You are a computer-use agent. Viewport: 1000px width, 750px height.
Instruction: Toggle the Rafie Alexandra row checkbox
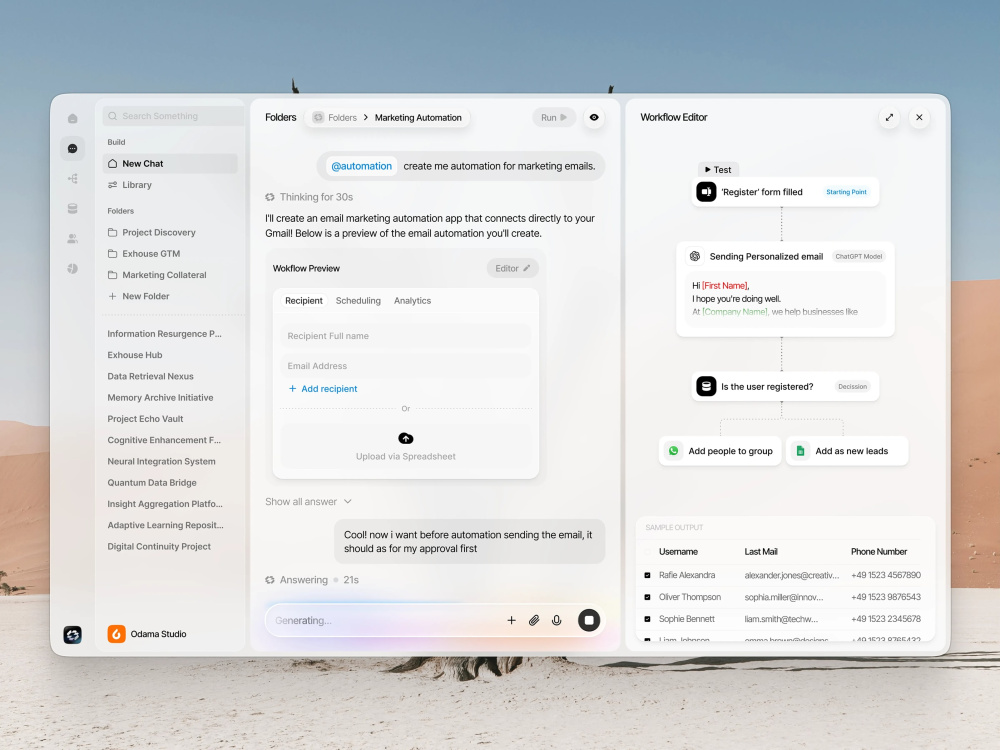coord(647,575)
